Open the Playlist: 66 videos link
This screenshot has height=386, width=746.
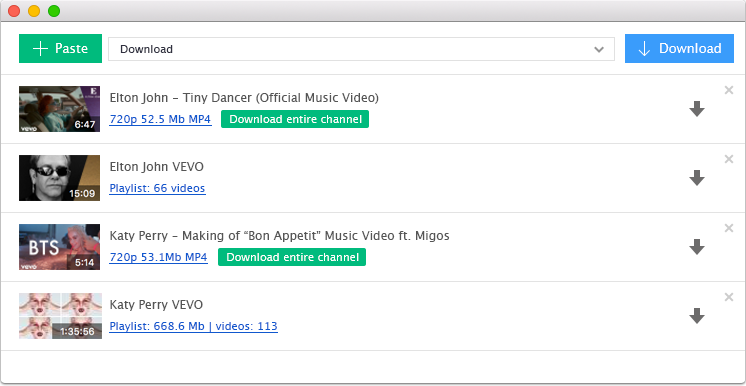[x=157, y=188]
